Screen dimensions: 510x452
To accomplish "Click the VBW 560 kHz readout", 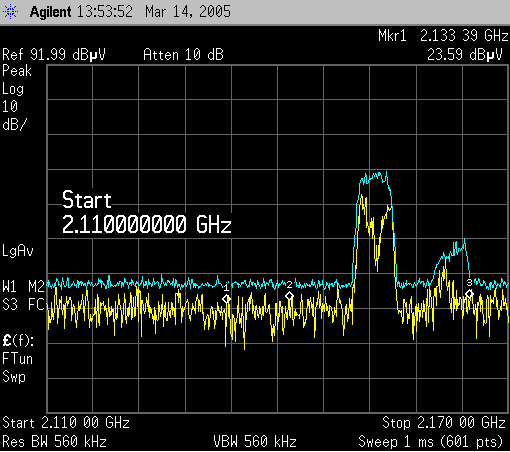I will click(x=255, y=442).
